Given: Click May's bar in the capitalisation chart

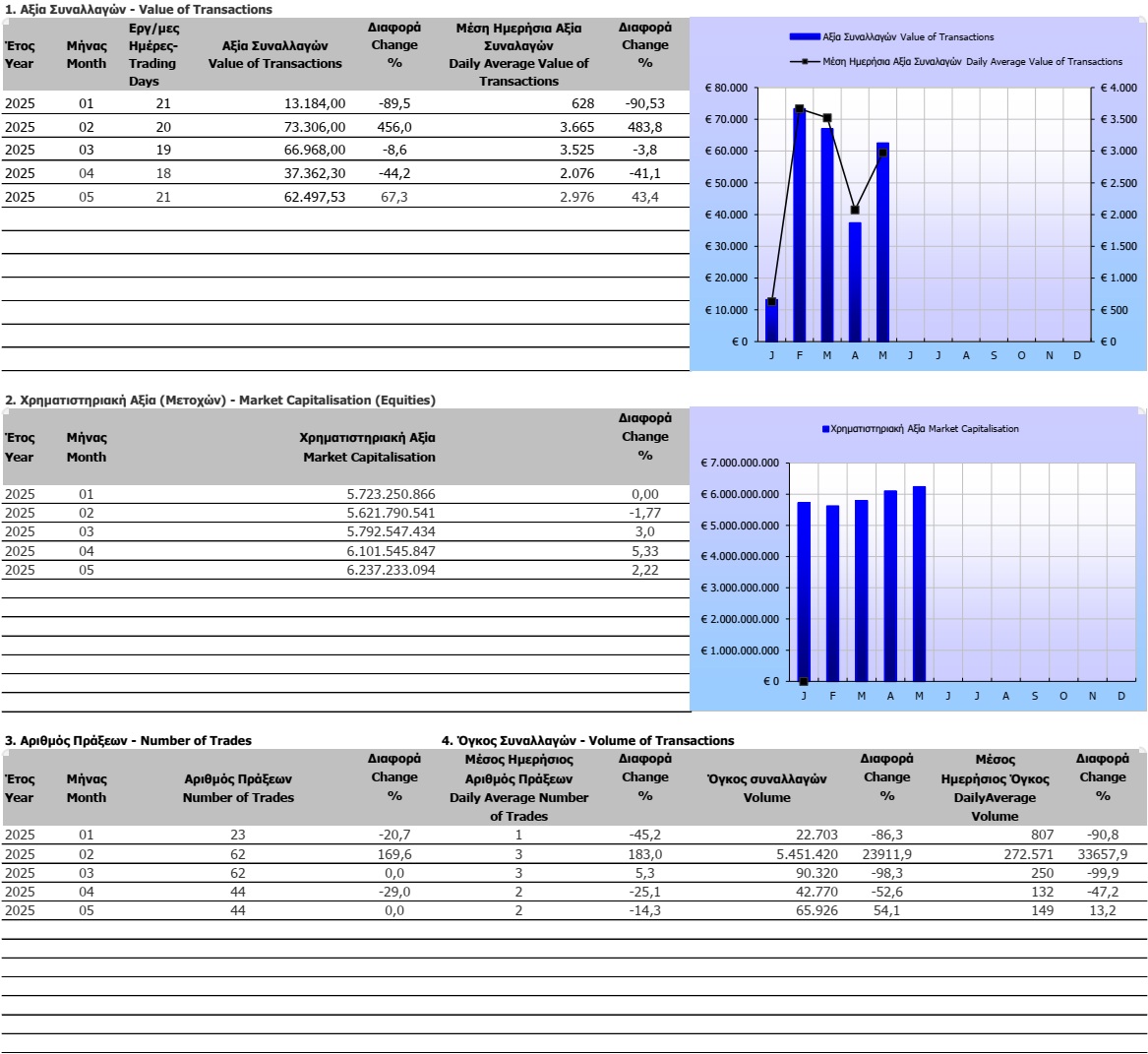Looking at the screenshot, I should coord(919,584).
